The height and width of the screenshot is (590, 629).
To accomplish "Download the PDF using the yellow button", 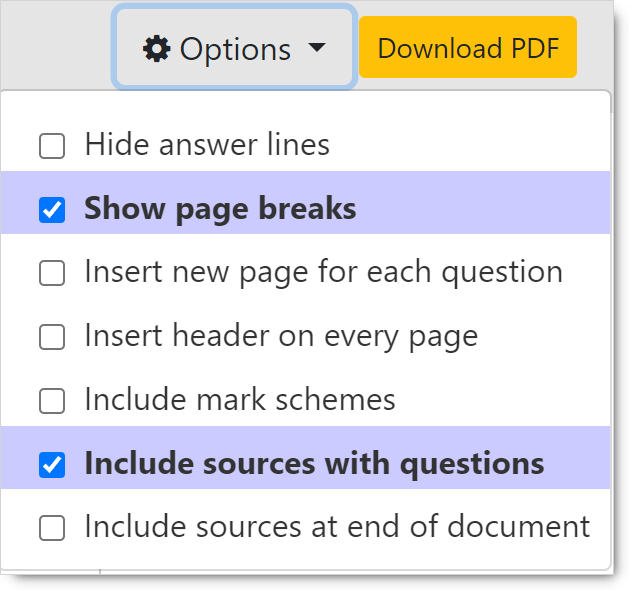I will [x=468, y=47].
